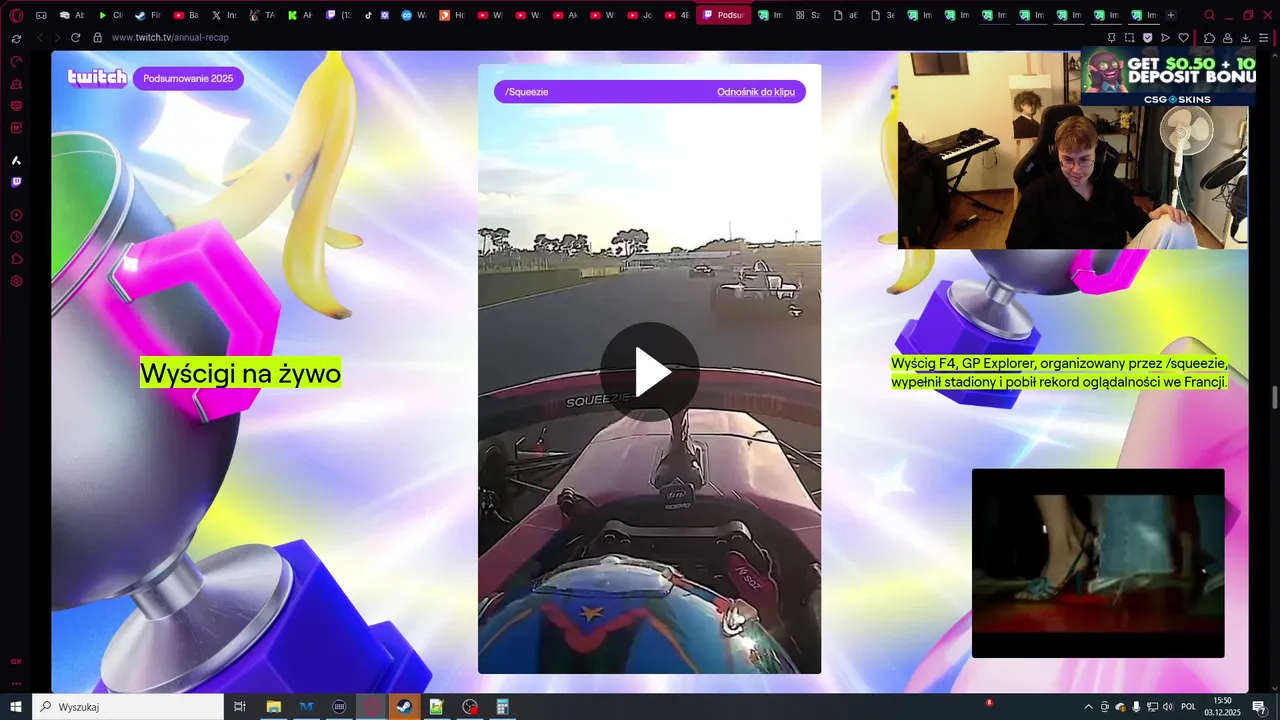Screen dimensions: 1280x720
Task: Open the Twitch sidebar panel icon
Action: tap(16, 182)
